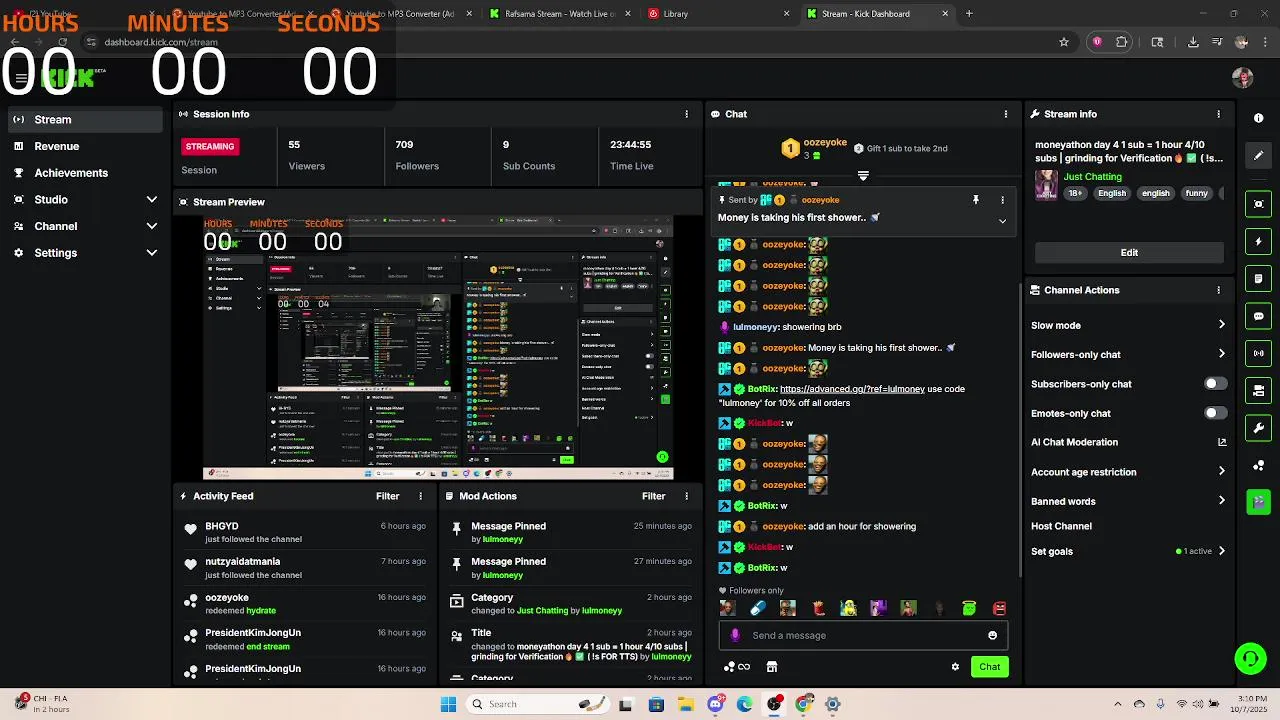Open the info icon in right sidebar
The width and height of the screenshot is (1280, 720).
pos(1258,118)
